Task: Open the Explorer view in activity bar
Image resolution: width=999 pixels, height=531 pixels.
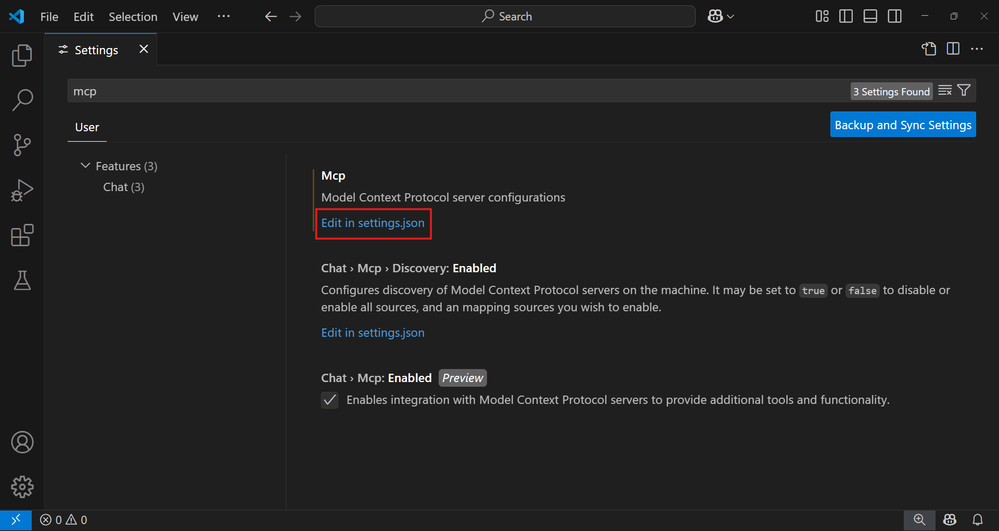Action: pyautogui.click(x=22, y=55)
